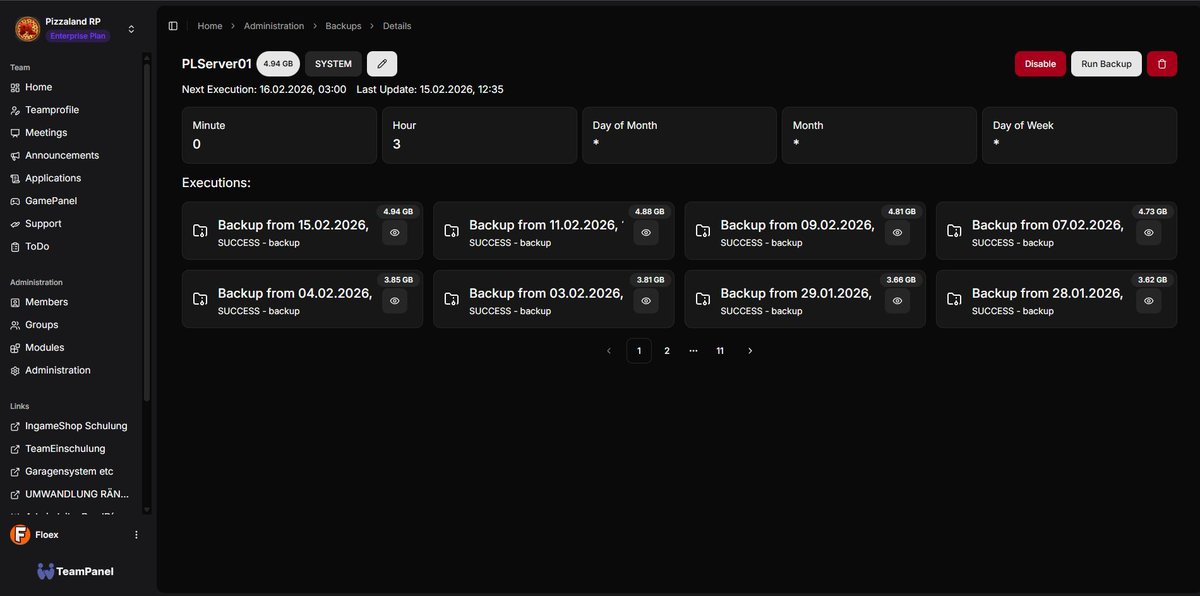The image size is (1200, 596).
Task: Open the Floex logo at the bottom
Action: (x=19, y=534)
